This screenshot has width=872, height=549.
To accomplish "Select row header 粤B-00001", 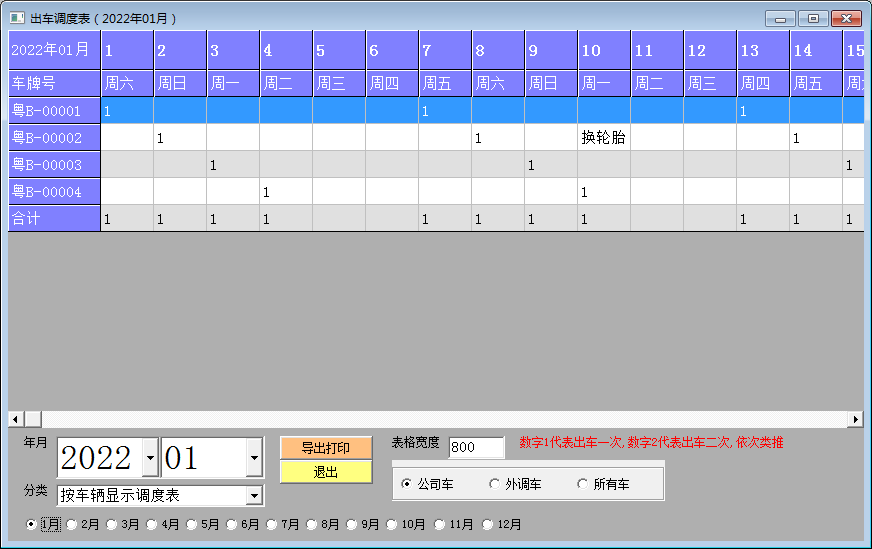I will tap(54, 111).
